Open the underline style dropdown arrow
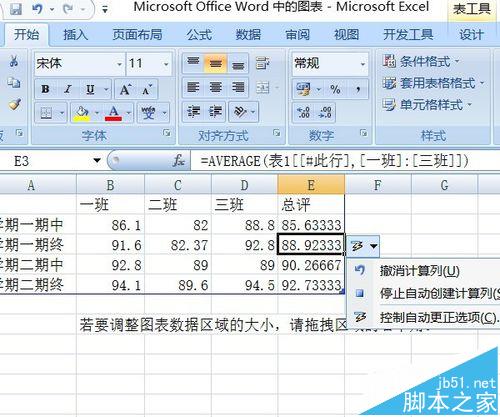Viewport: 500px width, 417px height. pos(106,89)
